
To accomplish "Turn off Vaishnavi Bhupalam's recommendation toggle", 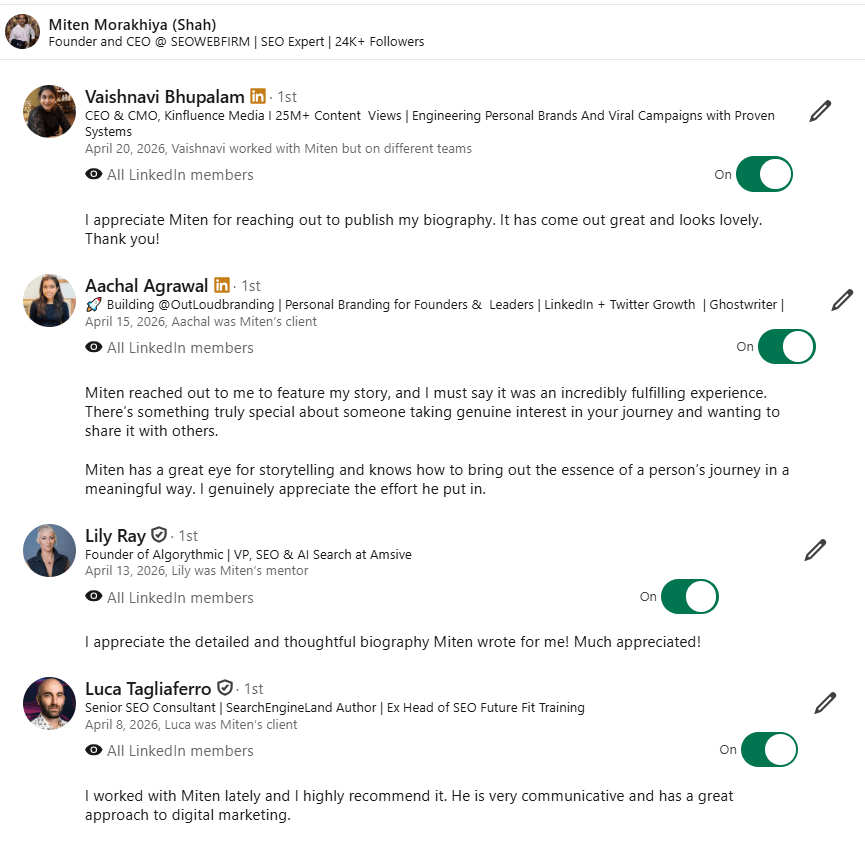I will pos(764,174).
